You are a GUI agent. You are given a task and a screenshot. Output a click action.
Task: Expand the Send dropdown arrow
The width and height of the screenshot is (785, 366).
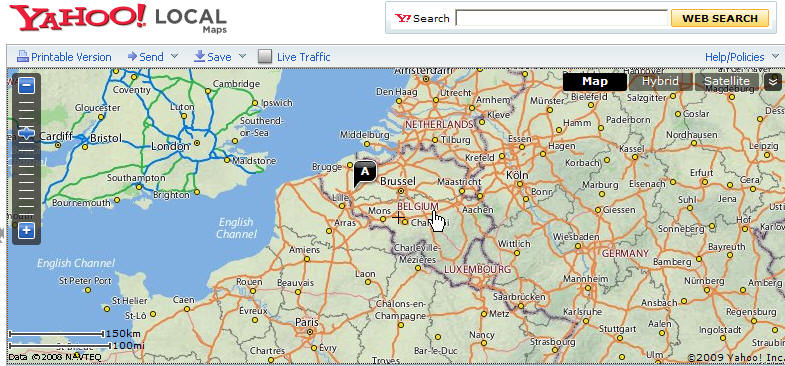coord(174,56)
